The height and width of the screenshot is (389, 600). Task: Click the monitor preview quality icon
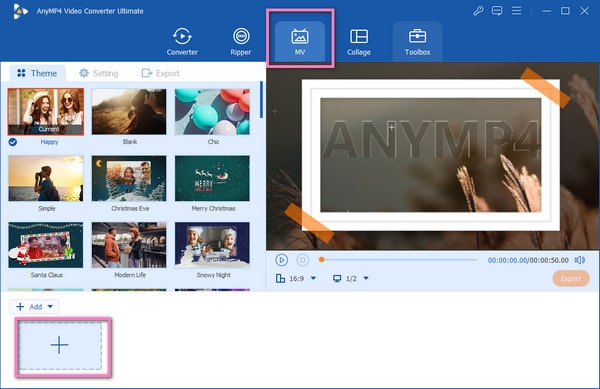click(x=337, y=278)
